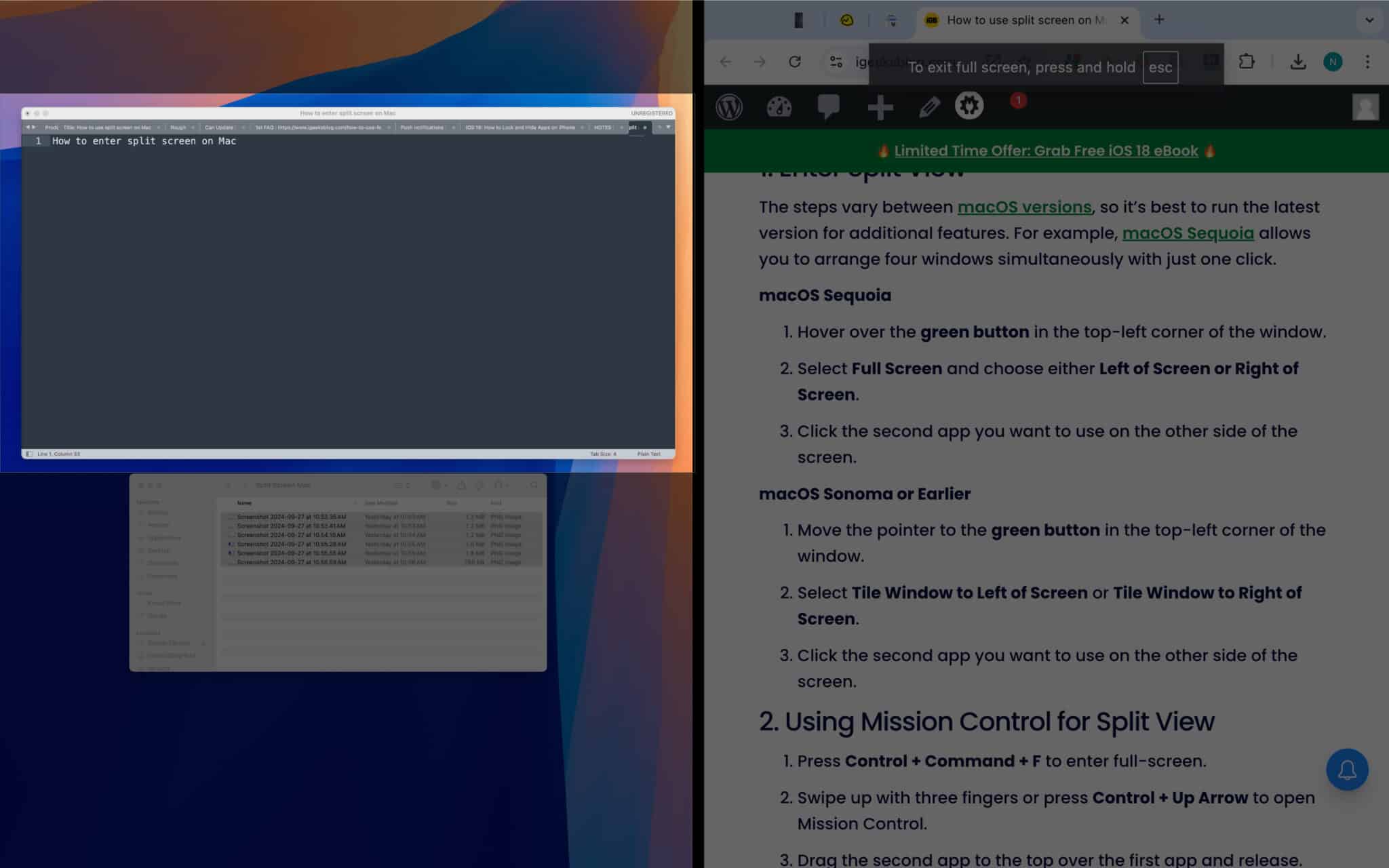Open the editor tab overflow arrow
The height and width of the screenshot is (868, 1389).
(x=667, y=127)
